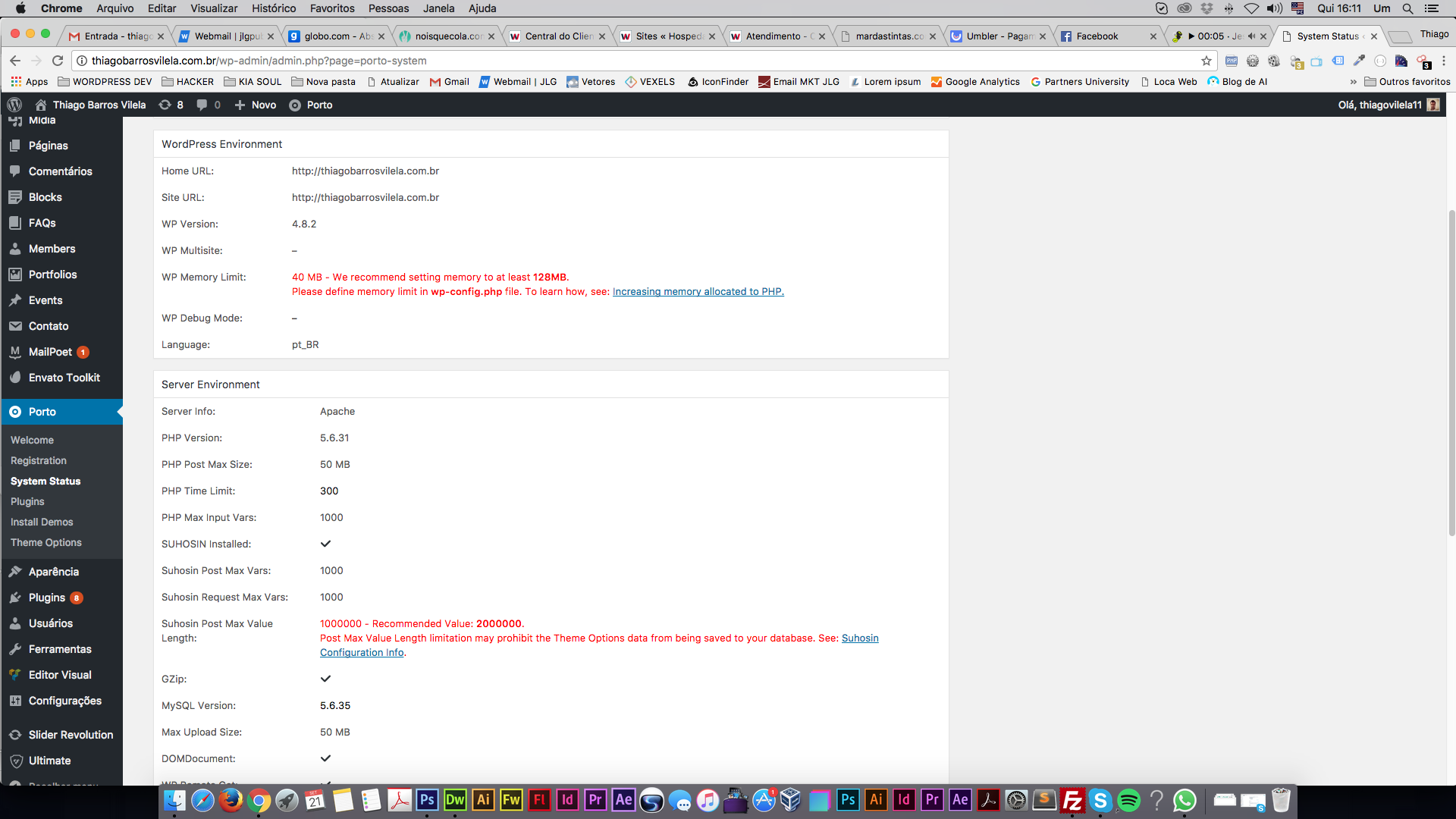Open the Histórico menu in the menu bar
This screenshot has height=819, width=1456.
coord(274,8)
